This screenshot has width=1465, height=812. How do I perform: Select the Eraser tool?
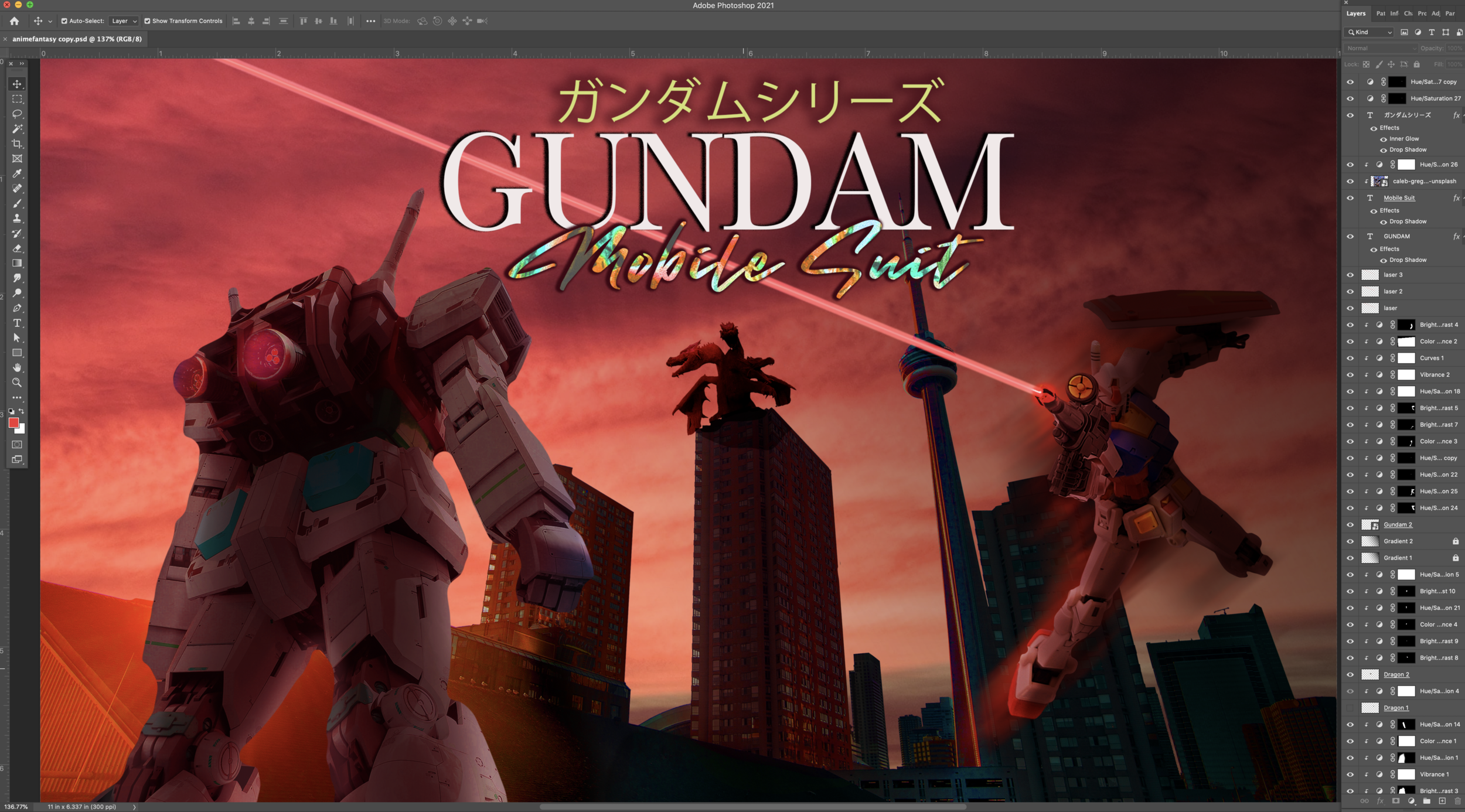click(17, 248)
